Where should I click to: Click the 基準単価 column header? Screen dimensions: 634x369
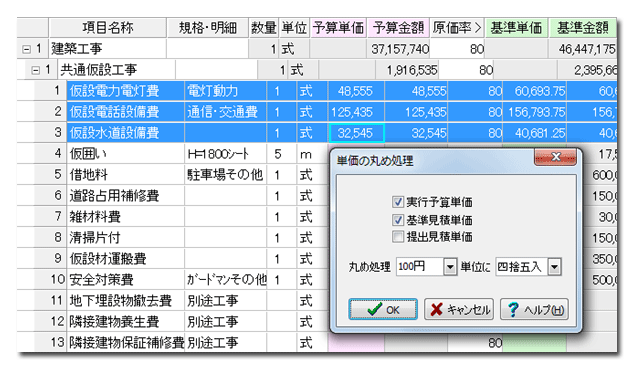click(516, 27)
